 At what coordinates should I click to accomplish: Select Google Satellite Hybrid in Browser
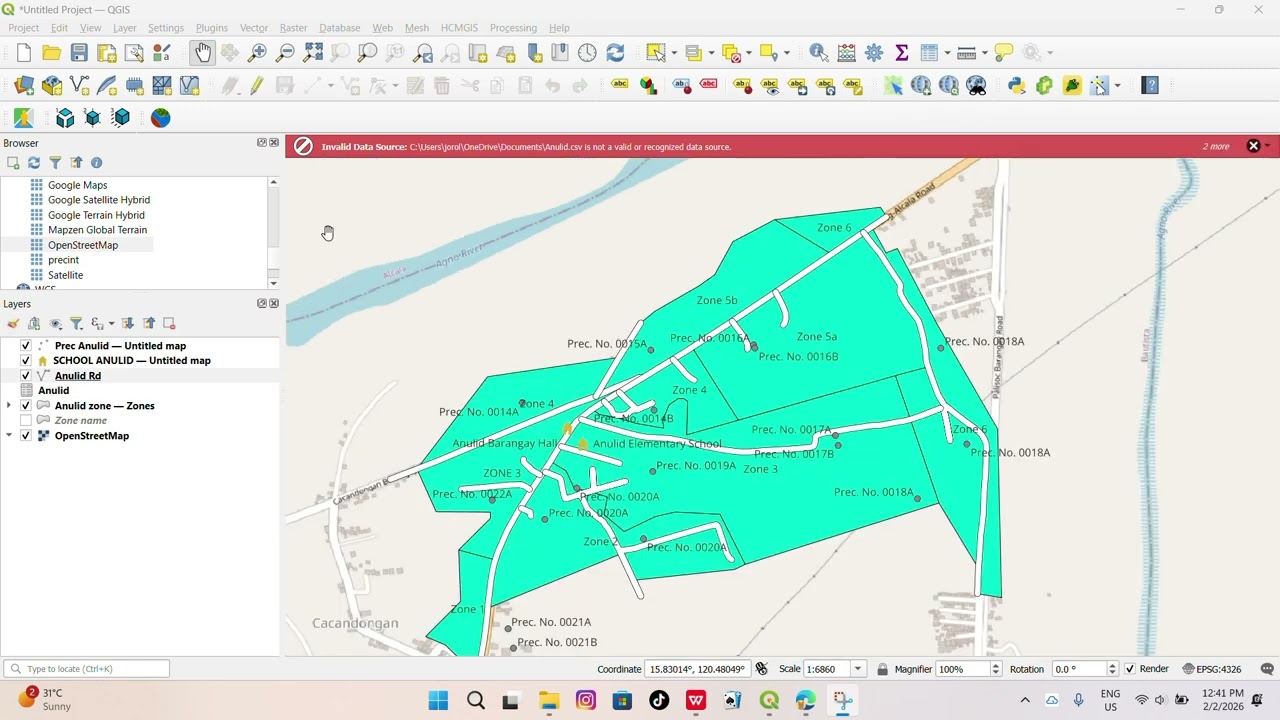click(99, 200)
